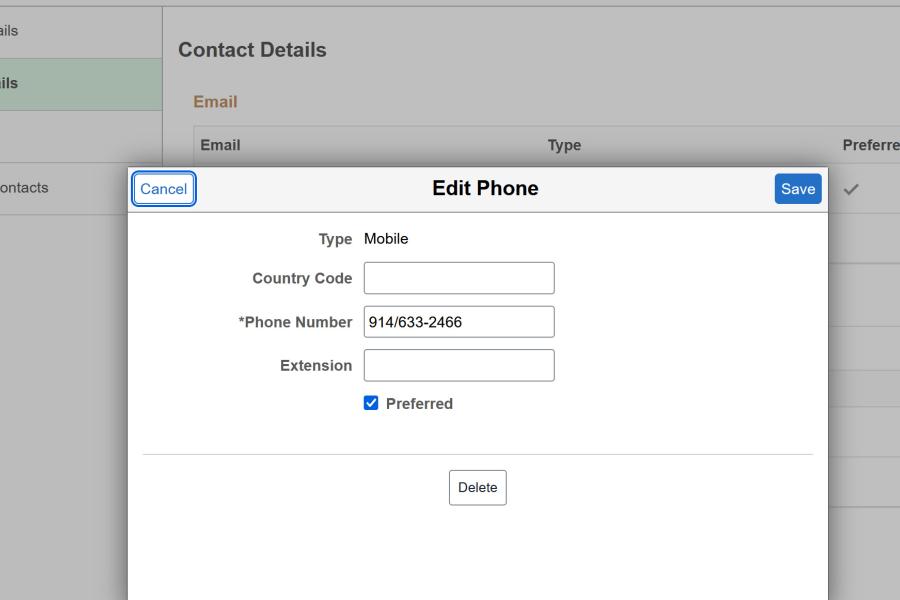Click the Type label in the dialog
The width and height of the screenshot is (900, 600).
(x=336, y=239)
